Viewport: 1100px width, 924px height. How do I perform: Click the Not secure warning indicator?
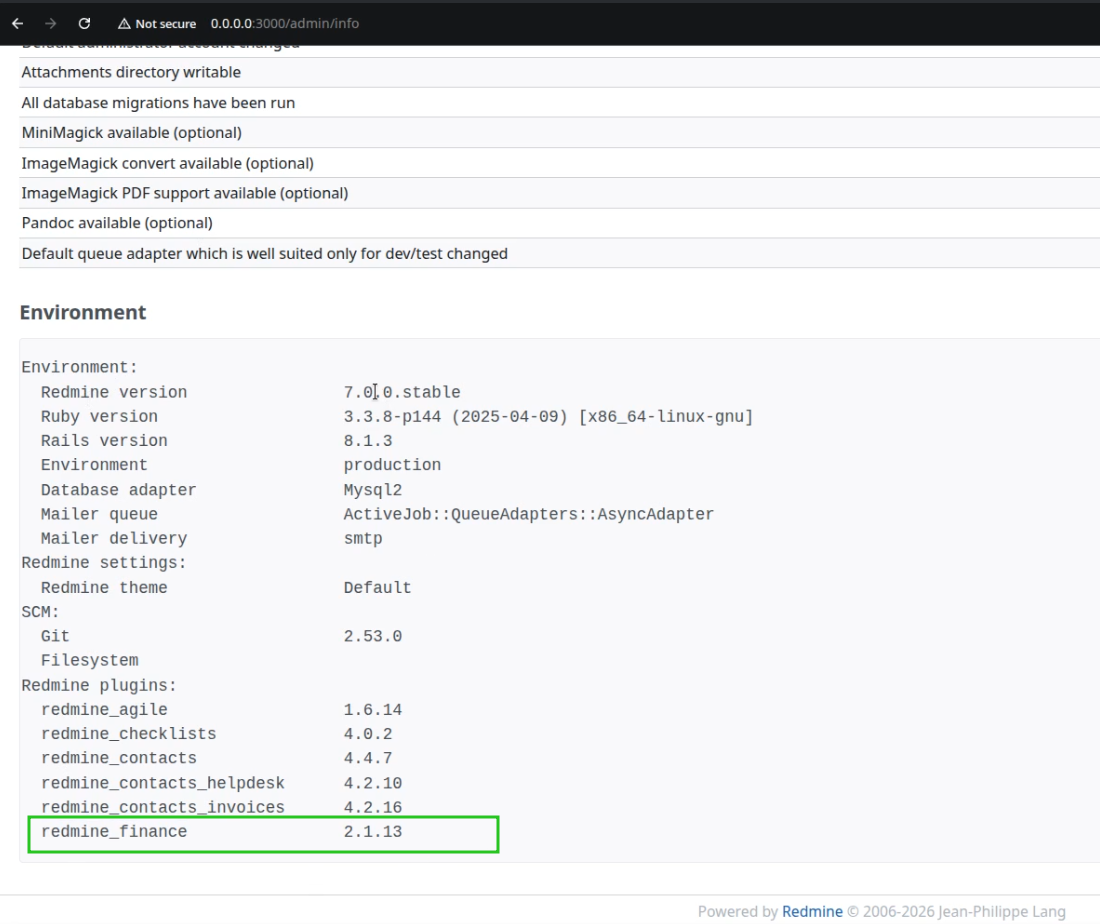pos(157,24)
